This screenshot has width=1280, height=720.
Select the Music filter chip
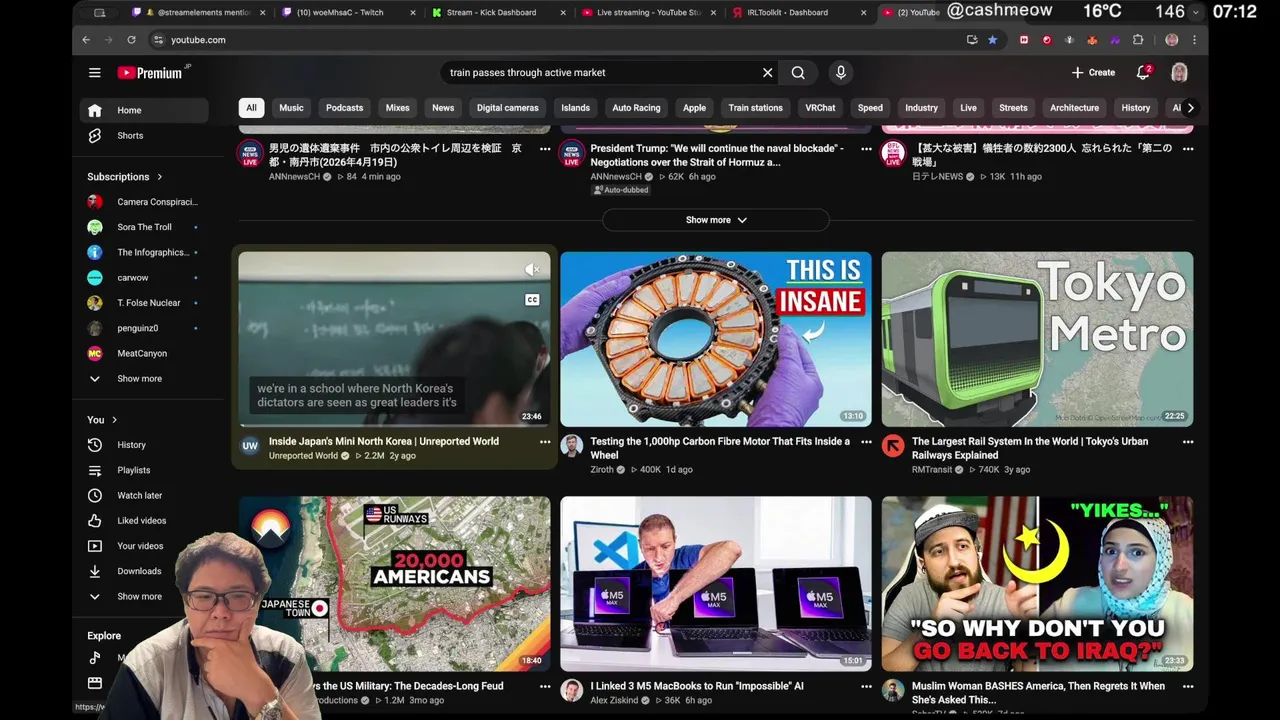click(x=291, y=108)
